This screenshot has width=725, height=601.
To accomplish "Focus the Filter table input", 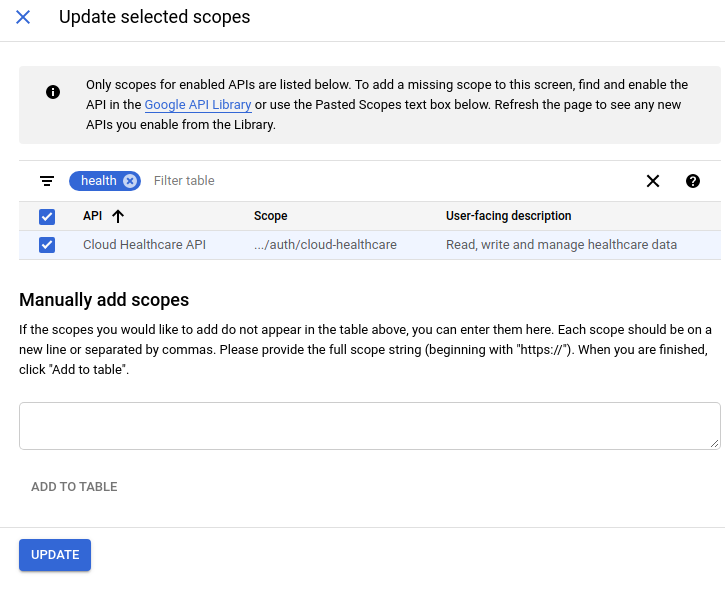I will click(393, 181).
